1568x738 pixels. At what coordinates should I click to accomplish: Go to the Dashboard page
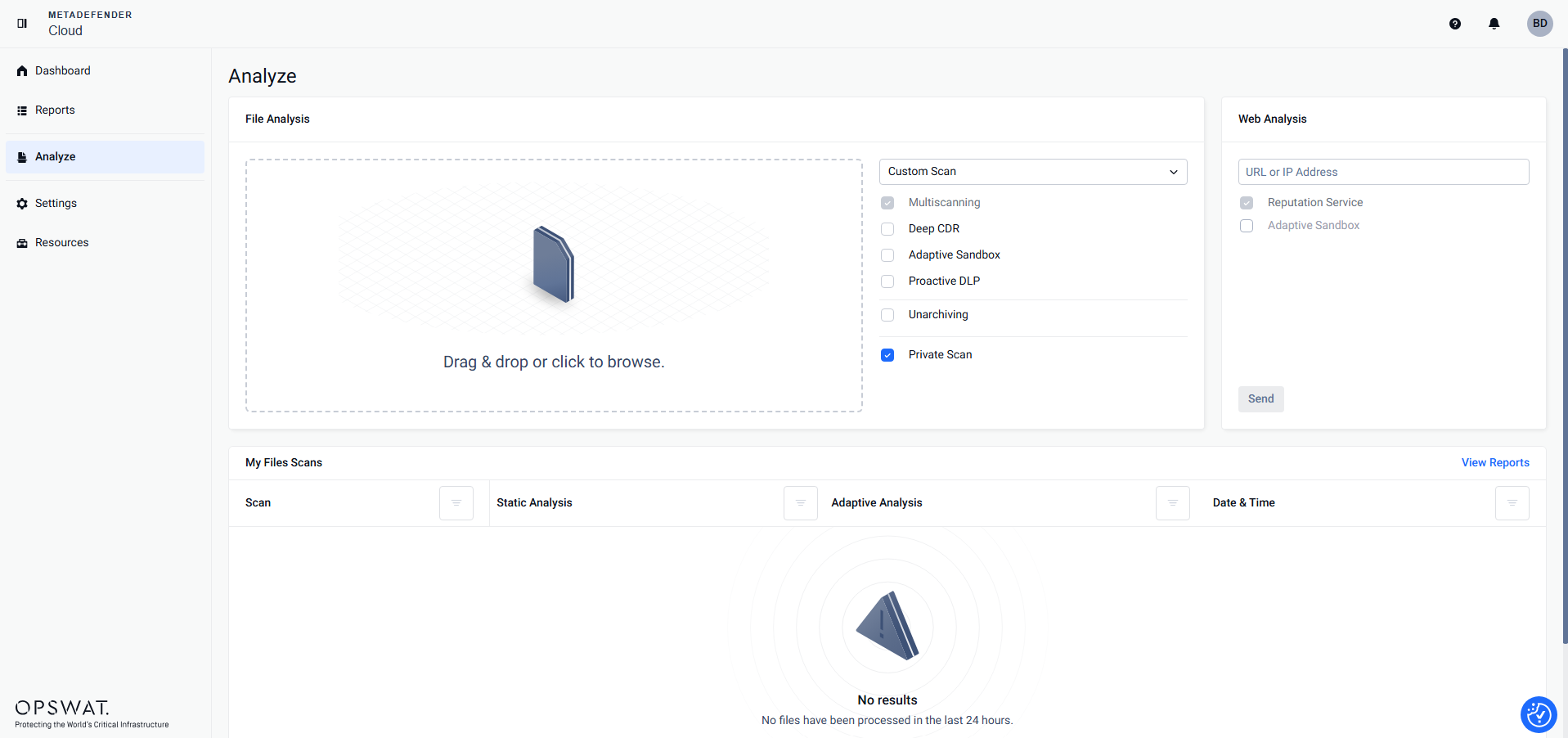105,71
